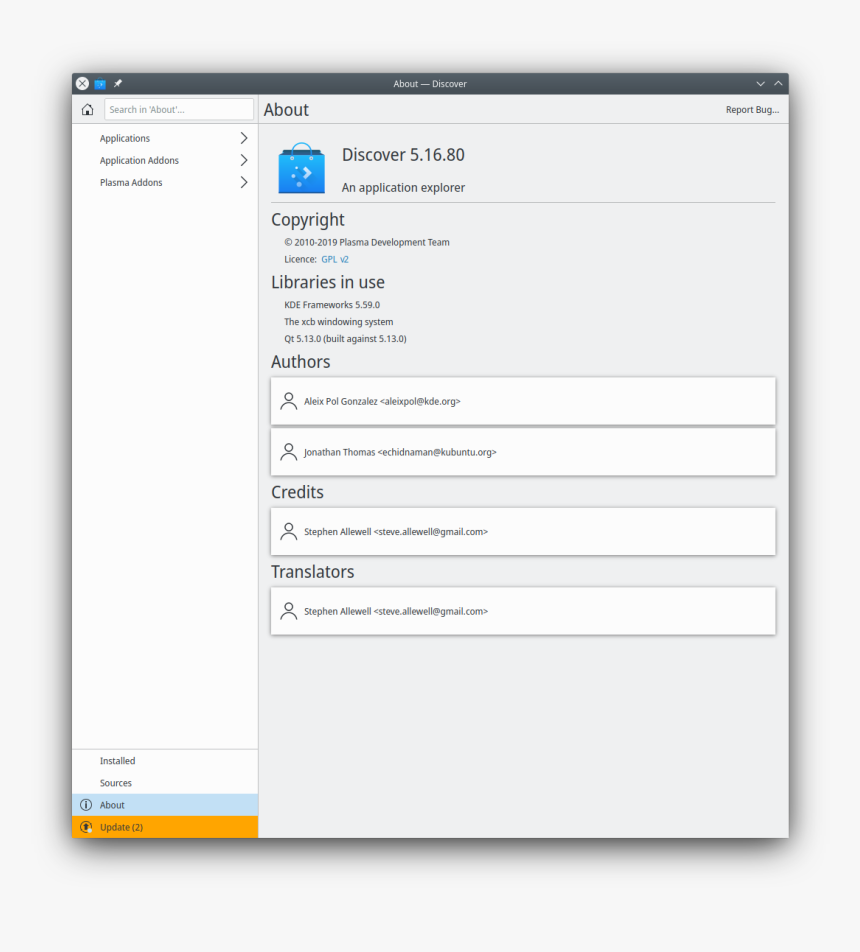This screenshot has width=860, height=952.
Task: Expand the Application Addons chevron
Action: (x=244, y=160)
